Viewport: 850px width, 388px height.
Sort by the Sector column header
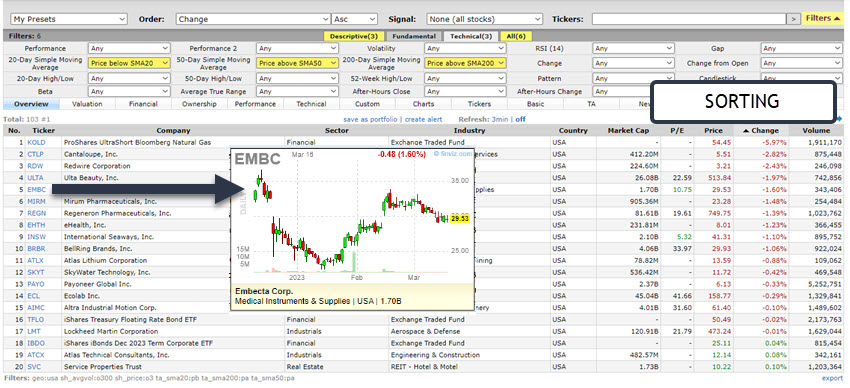tap(337, 131)
